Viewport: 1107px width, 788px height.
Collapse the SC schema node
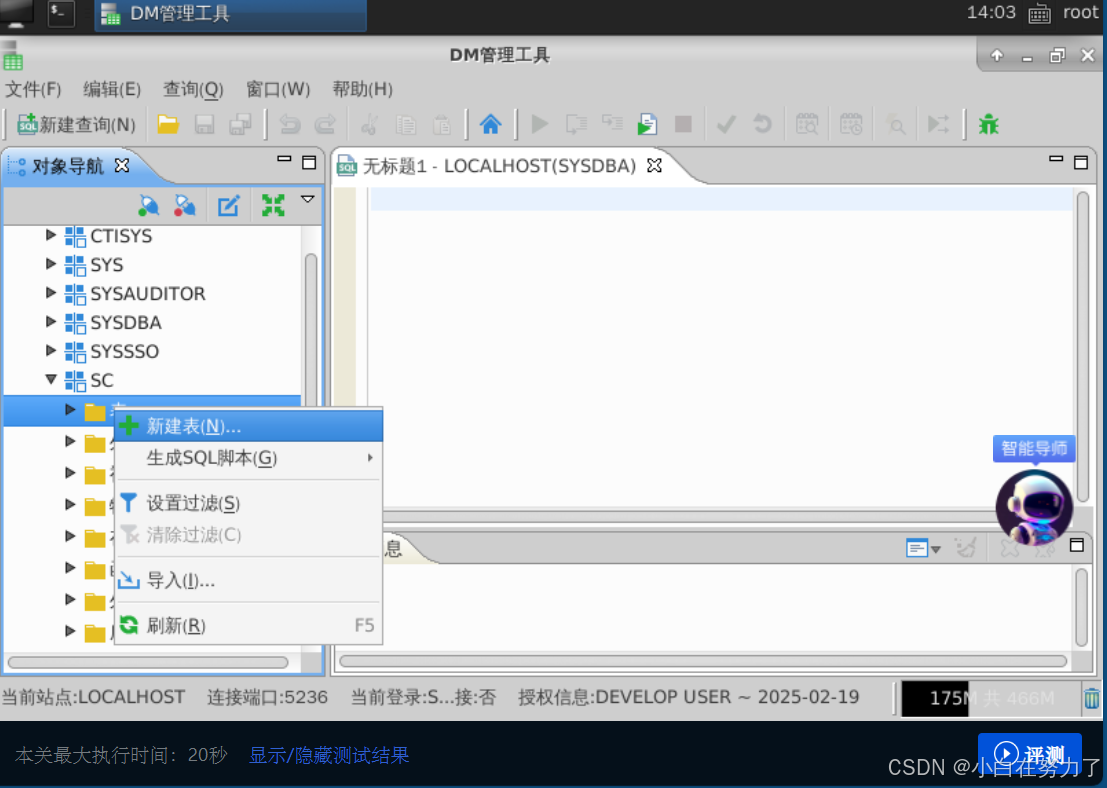(51, 379)
